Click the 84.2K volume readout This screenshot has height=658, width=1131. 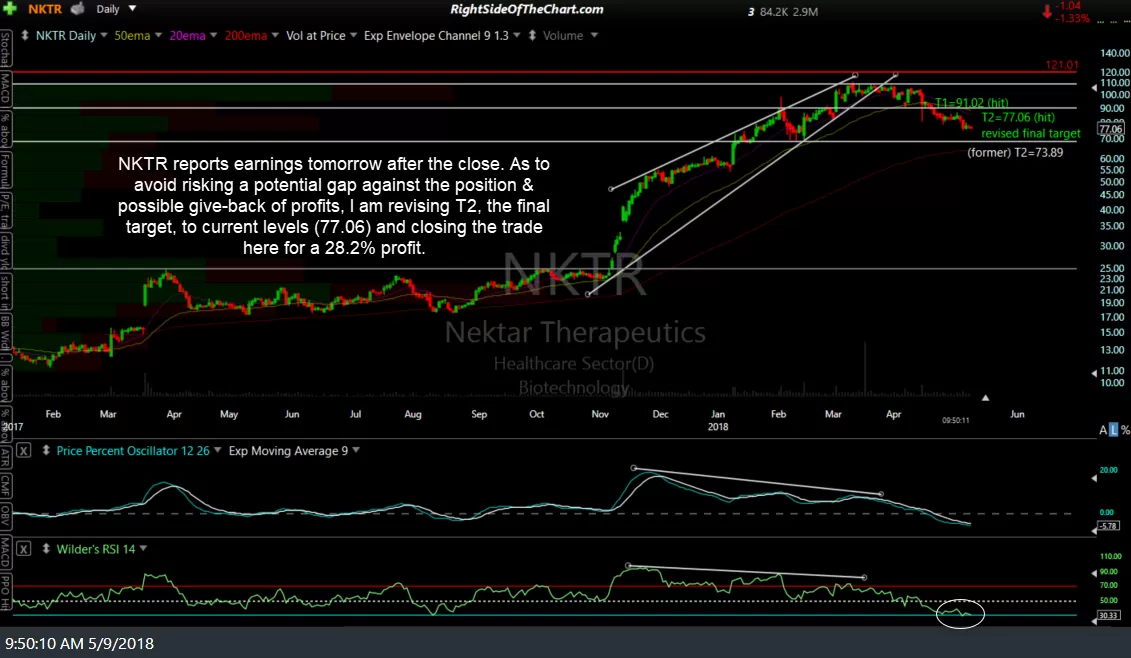(773, 12)
